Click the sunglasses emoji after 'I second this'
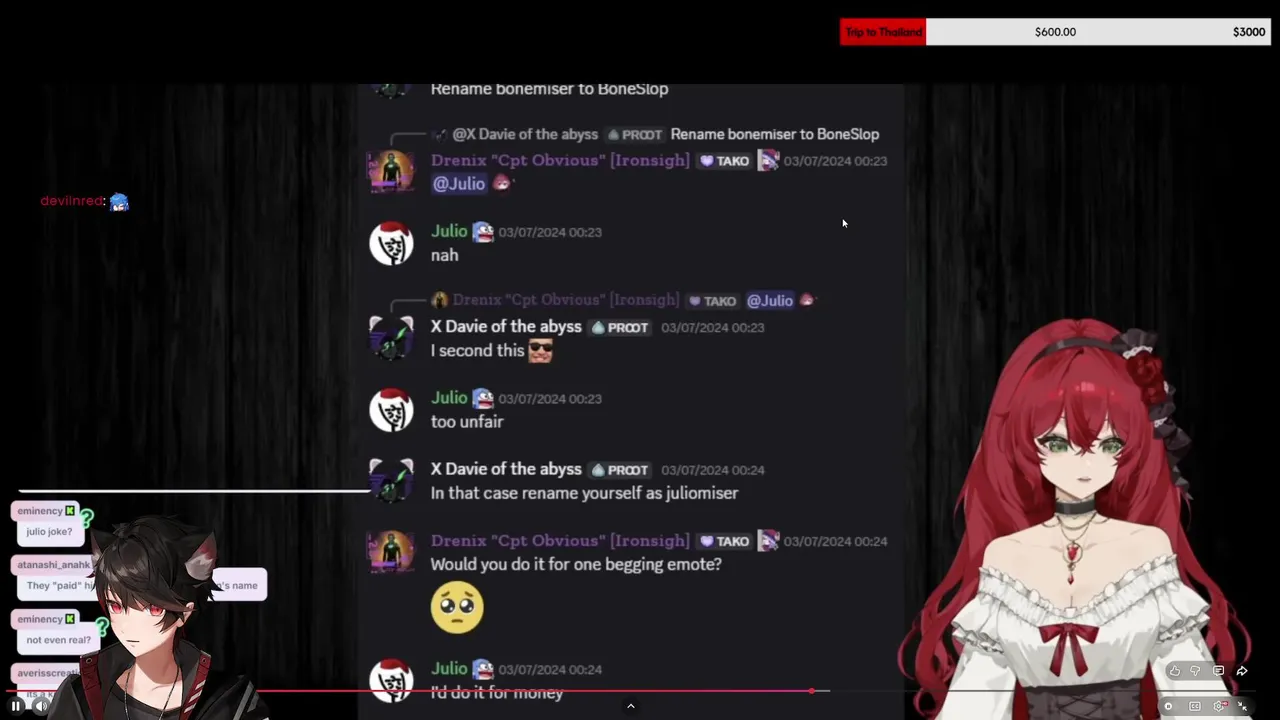The image size is (1280, 720). [x=540, y=351]
